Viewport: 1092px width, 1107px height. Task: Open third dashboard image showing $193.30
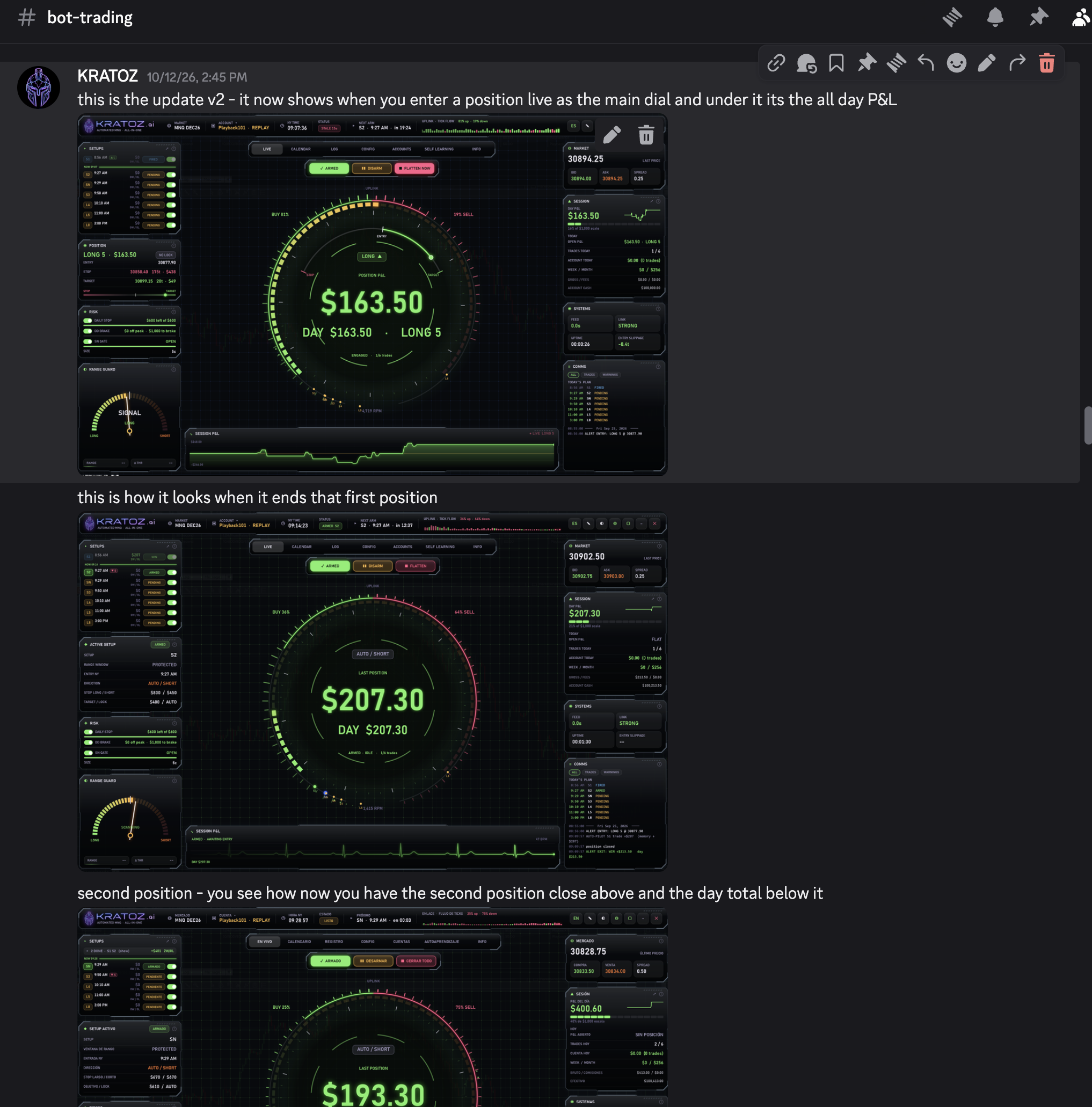click(373, 1007)
